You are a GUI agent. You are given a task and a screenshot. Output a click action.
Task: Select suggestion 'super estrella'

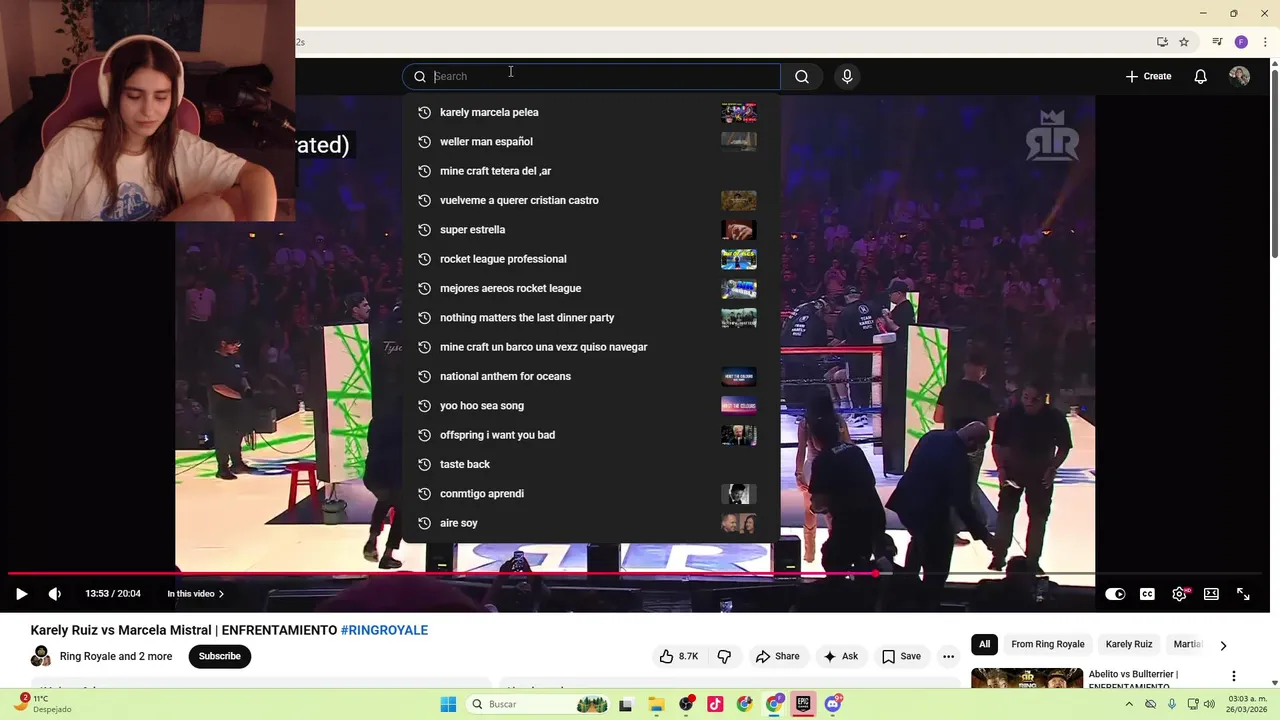[x=591, y=229]
